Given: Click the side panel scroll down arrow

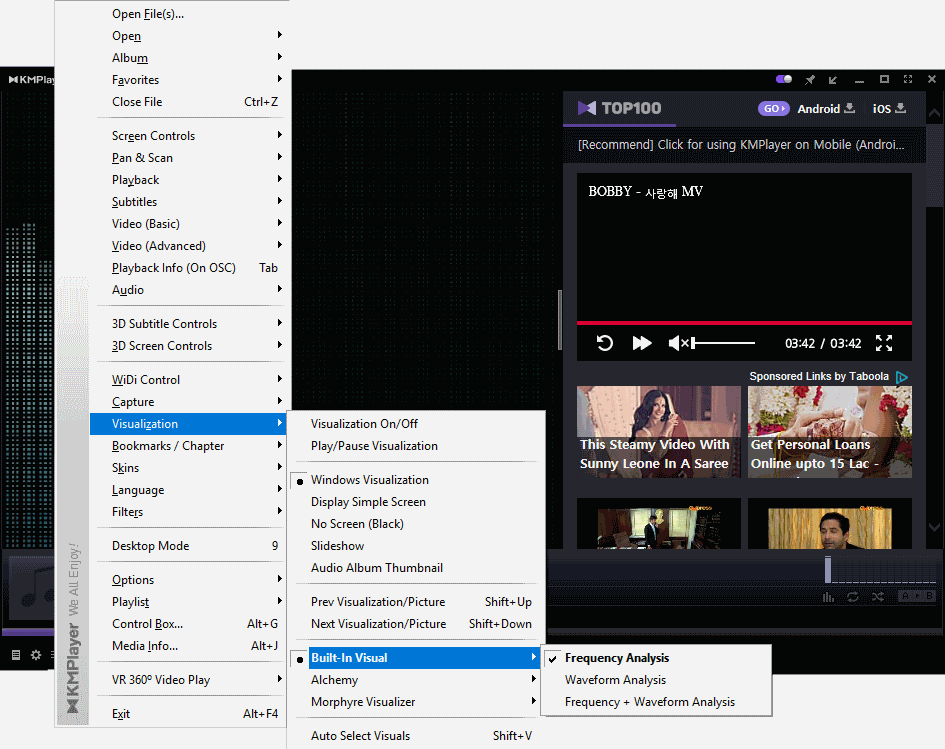Looking at the screenshot, I should 934,527.
